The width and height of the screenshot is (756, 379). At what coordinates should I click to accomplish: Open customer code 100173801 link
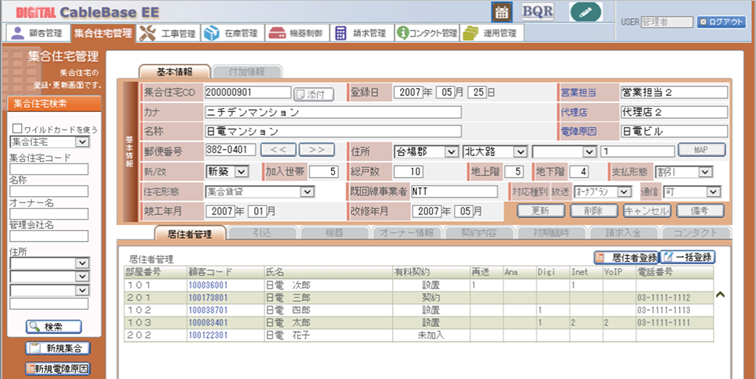tap(208, 298)
